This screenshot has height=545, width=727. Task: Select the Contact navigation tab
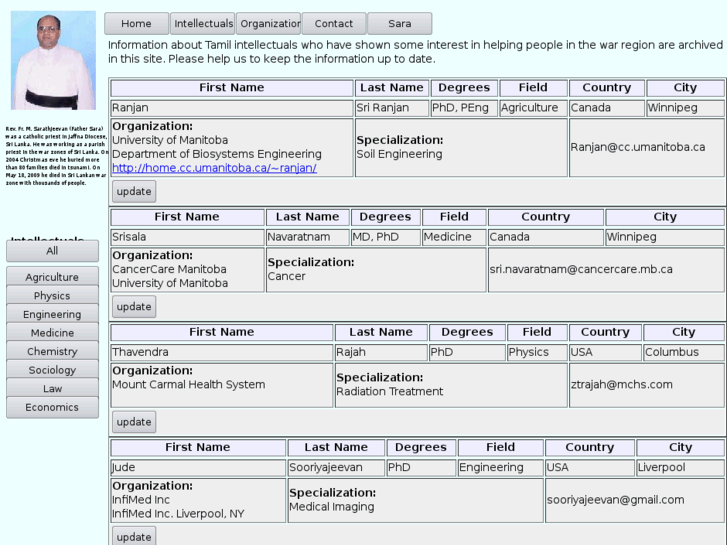click(x=334, y=24)
